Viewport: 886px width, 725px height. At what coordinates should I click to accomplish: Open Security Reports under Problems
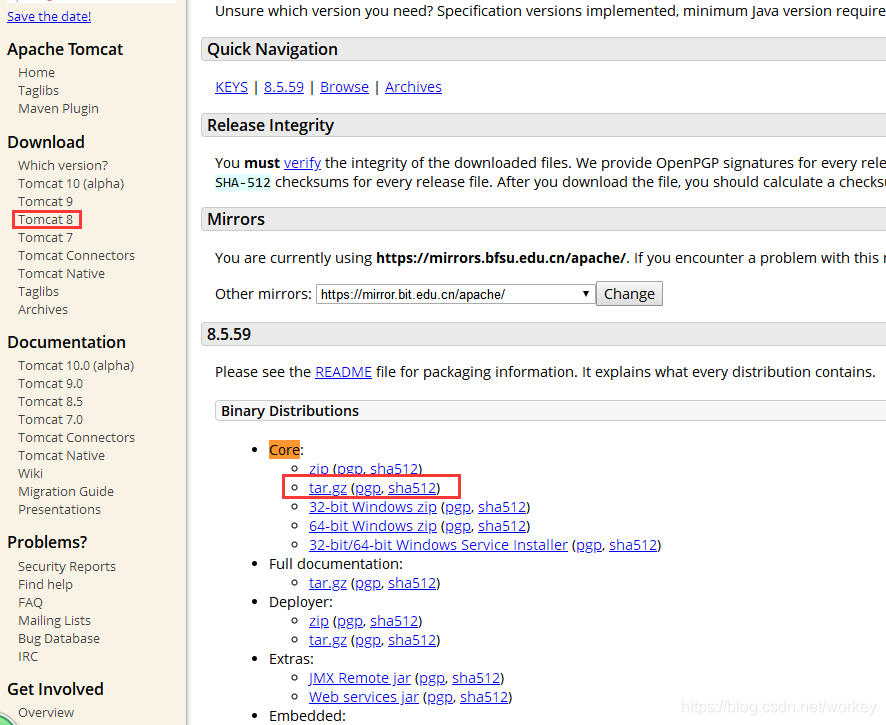[66, 566]
